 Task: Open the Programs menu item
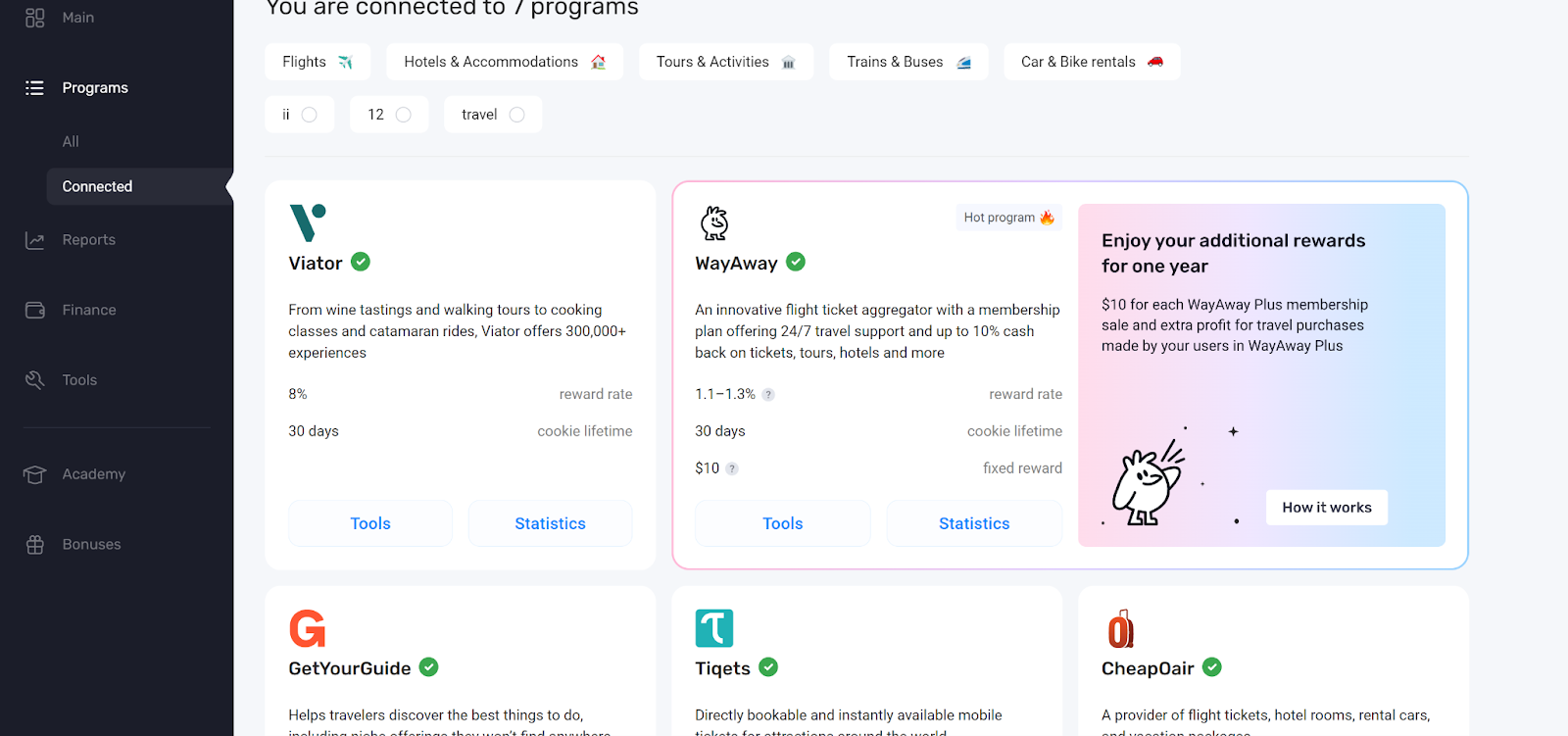click(95, 88)
